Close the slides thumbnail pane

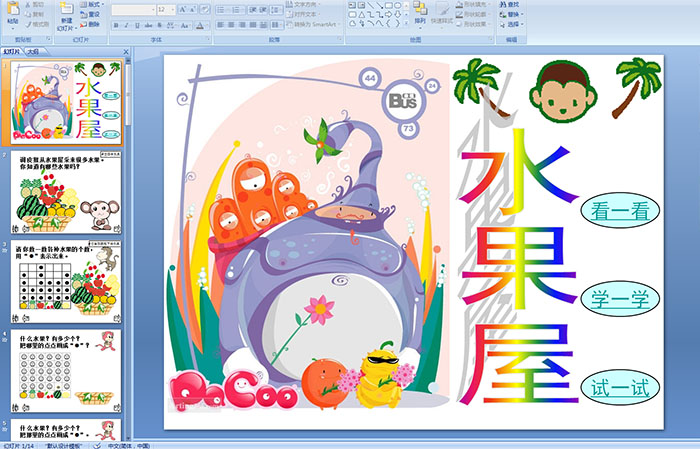125,52
